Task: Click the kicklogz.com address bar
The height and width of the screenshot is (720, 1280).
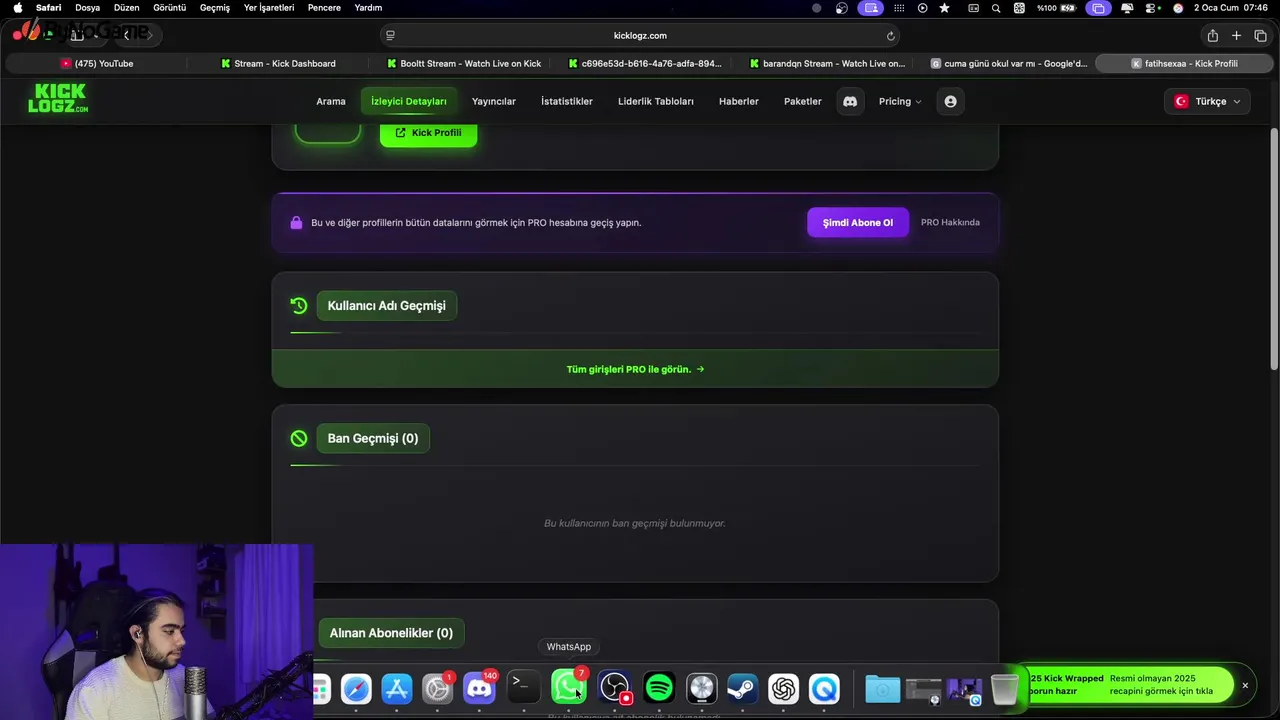Action: tap(640, 36)
